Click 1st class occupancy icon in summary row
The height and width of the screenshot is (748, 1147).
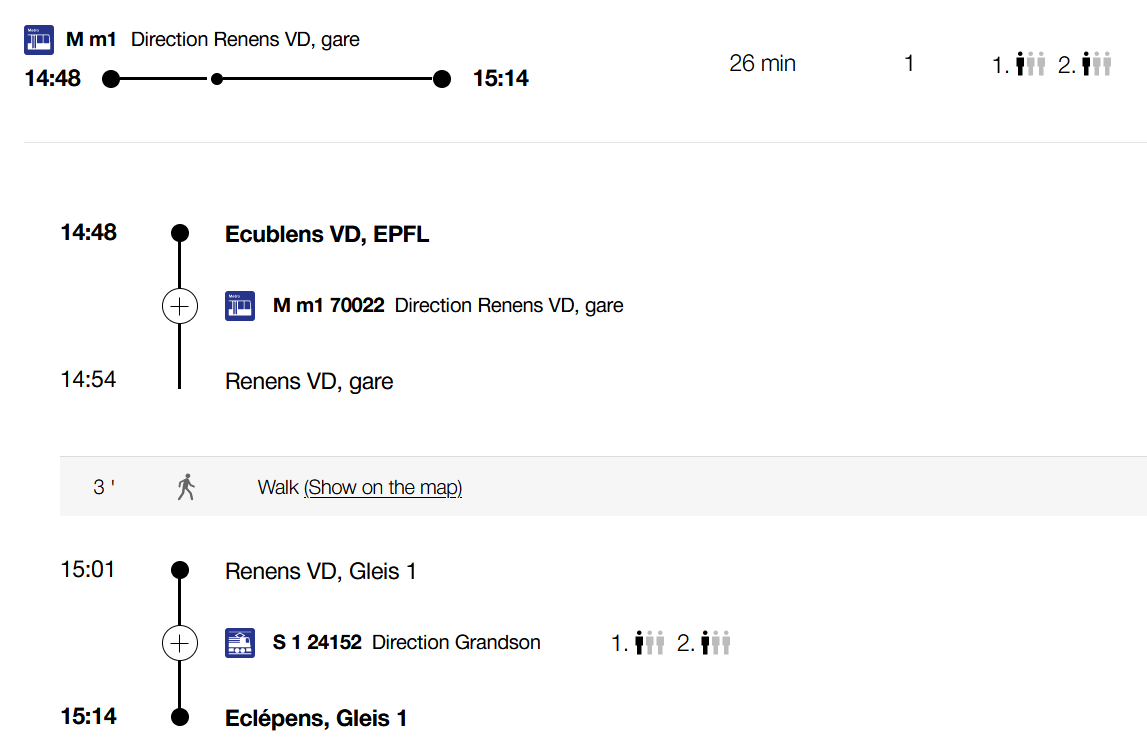pyautogui.click(x=1030, y=65)
